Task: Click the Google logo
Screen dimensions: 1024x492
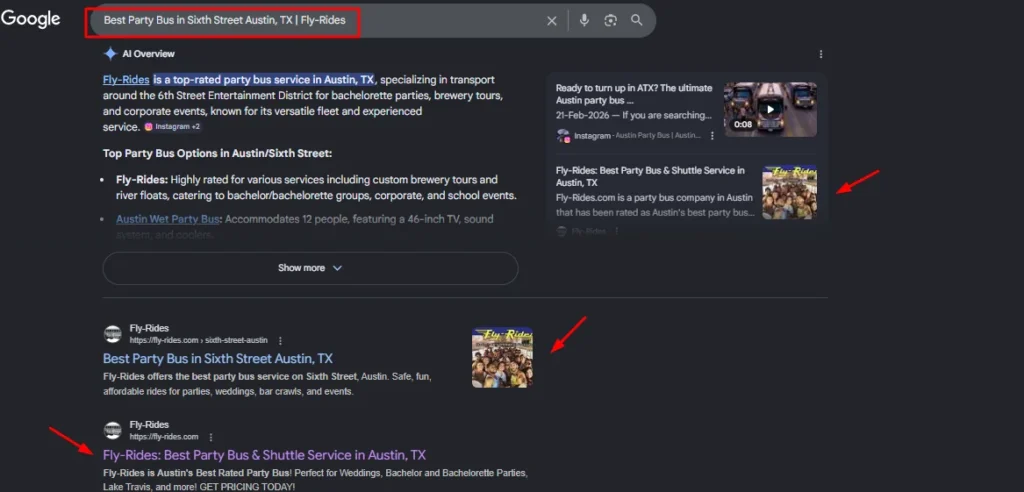Action: 30,19
